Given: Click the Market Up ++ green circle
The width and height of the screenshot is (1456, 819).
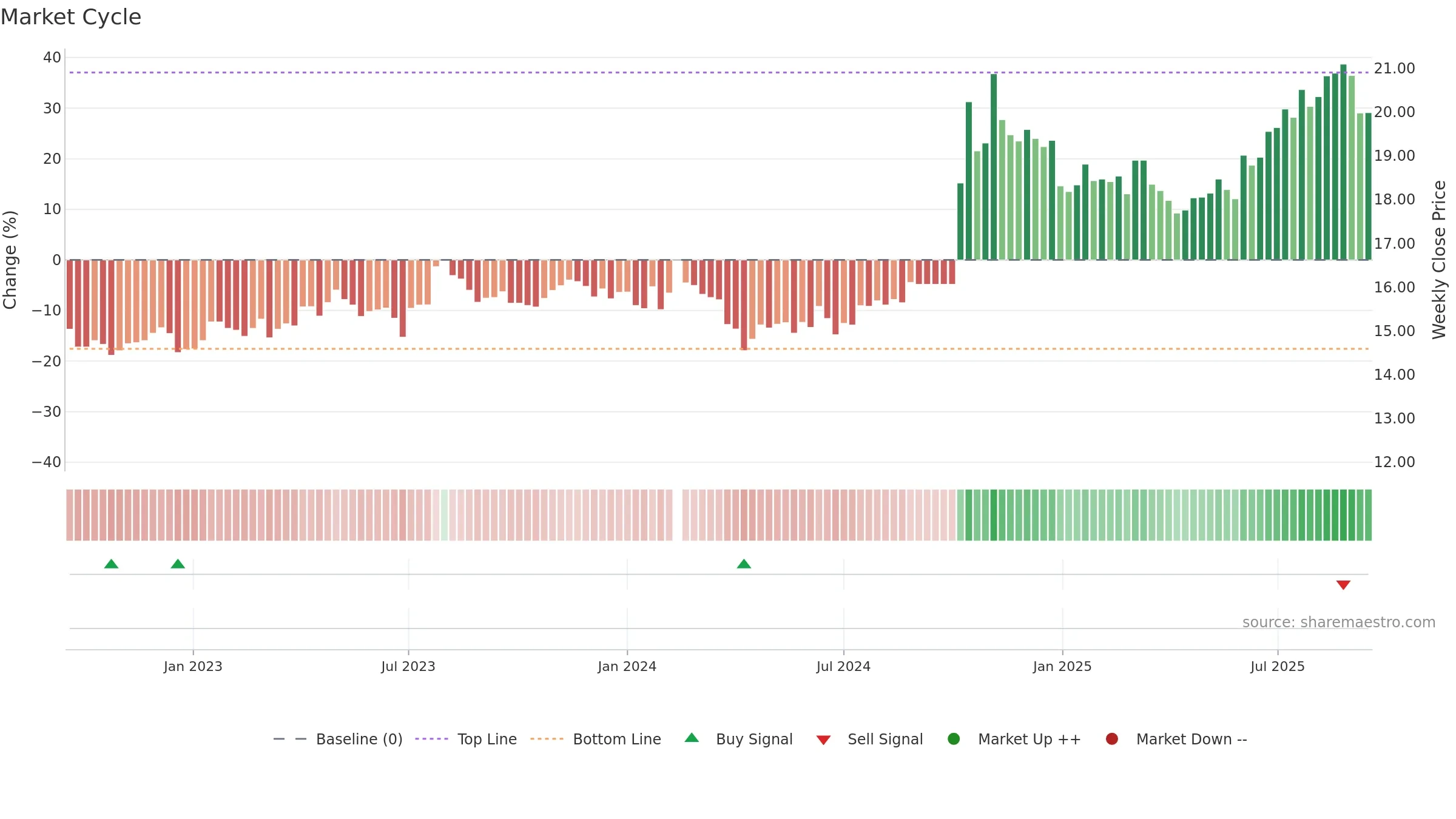Looking at the screenshot, I should [x=954, y=739].
